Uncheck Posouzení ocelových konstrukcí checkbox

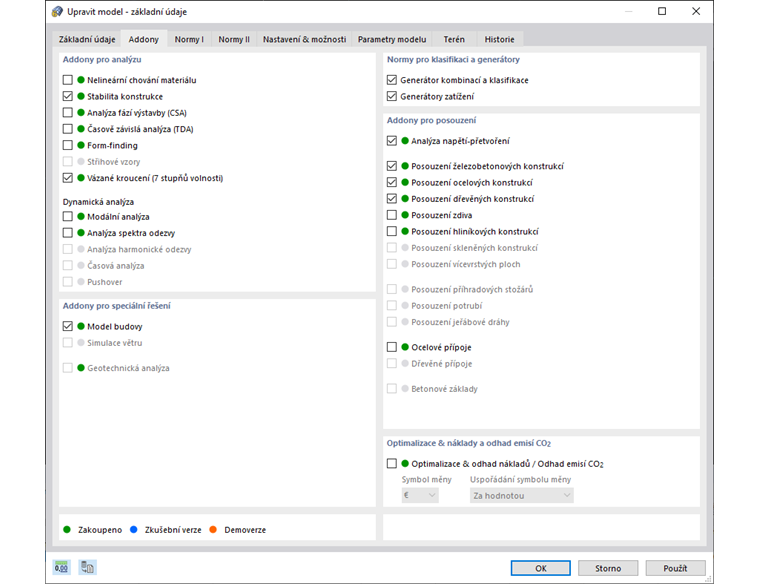(392, 182)
